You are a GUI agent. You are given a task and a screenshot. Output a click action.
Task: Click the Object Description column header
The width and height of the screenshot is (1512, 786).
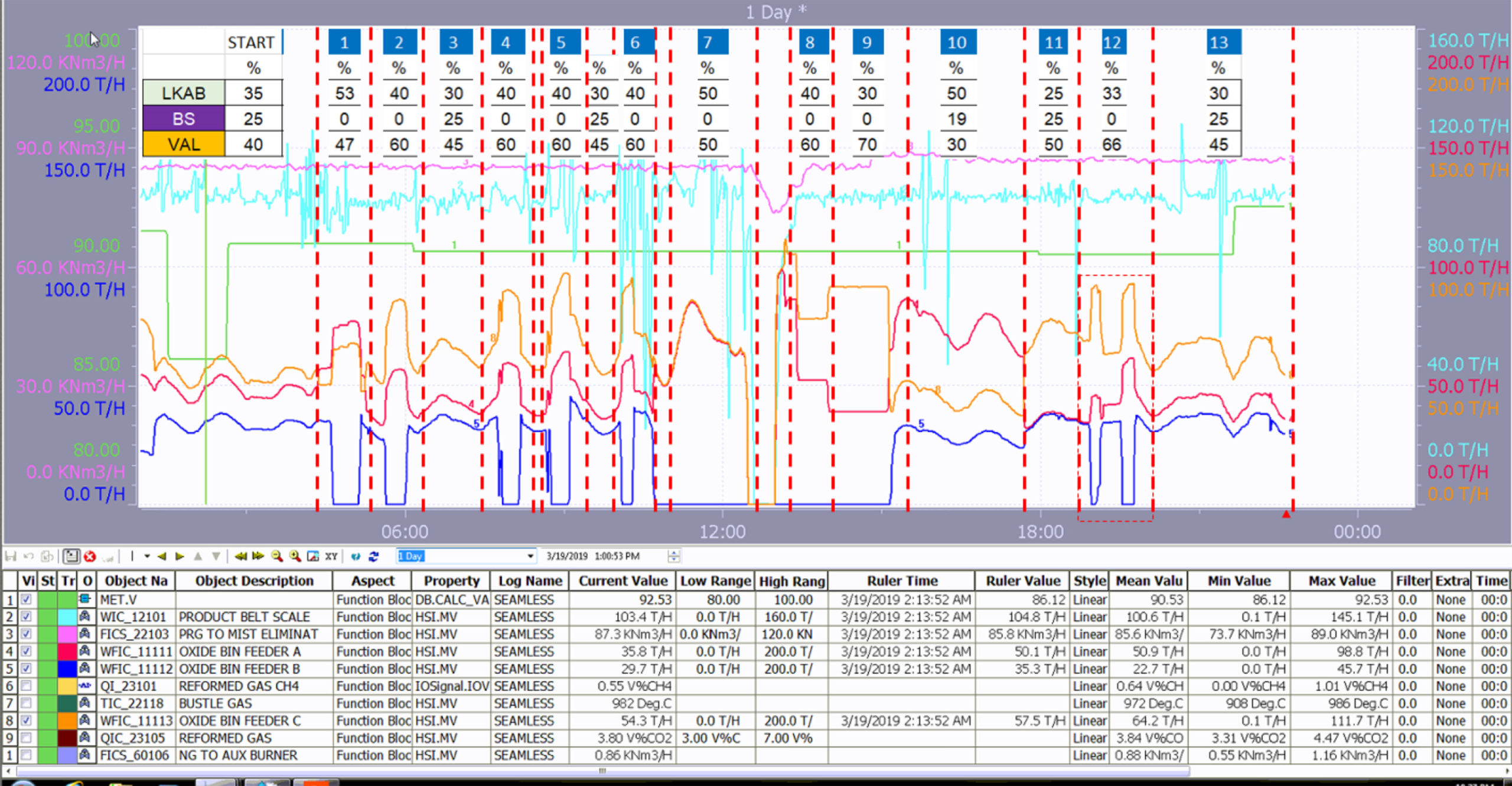point(255,581)
